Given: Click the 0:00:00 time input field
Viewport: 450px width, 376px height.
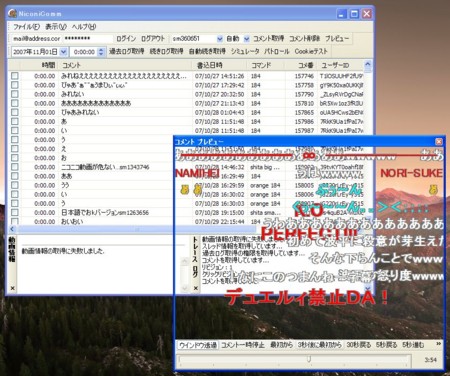Looking at the screenshot, I should 84,52.
